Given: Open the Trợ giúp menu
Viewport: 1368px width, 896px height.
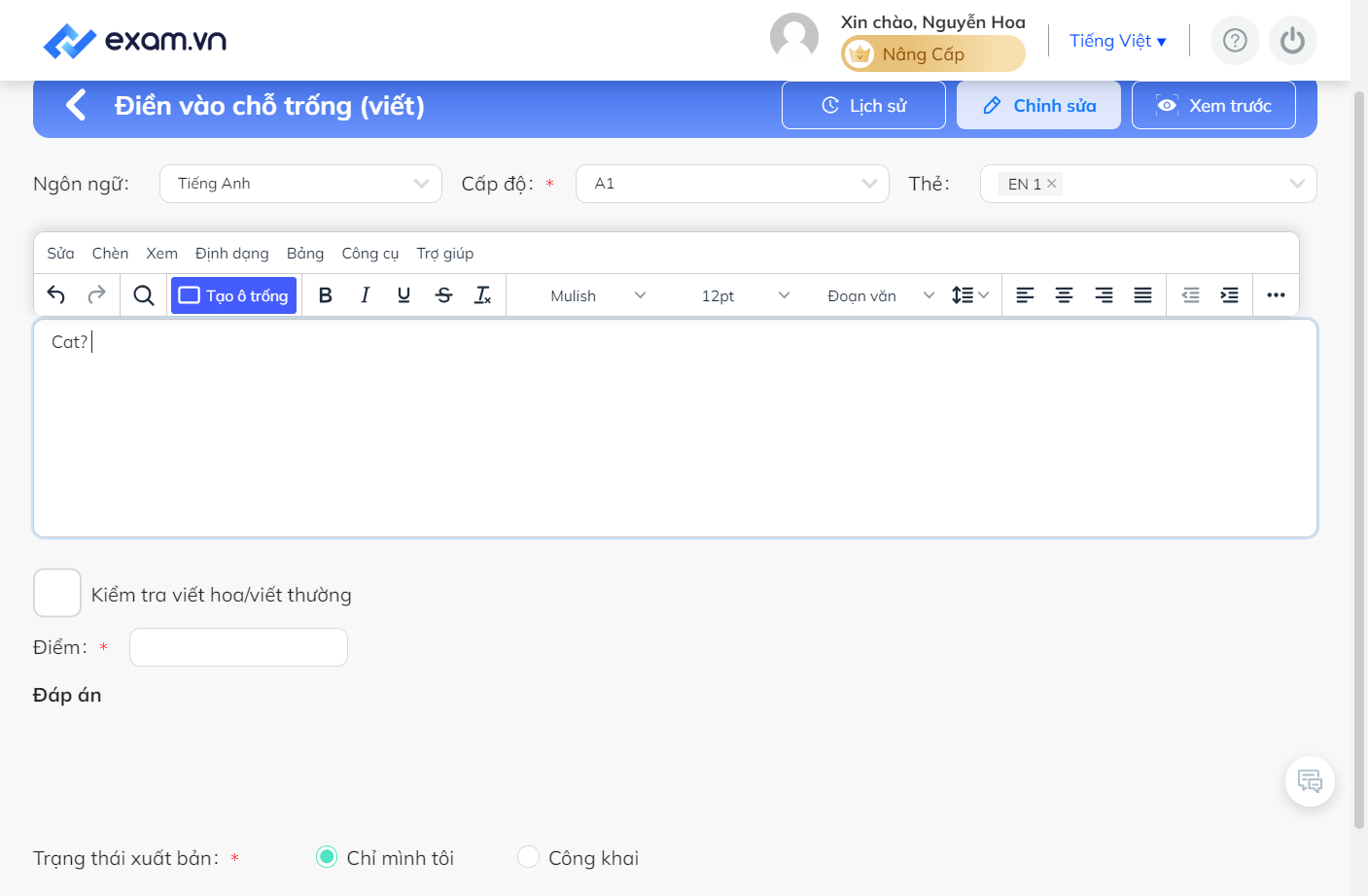Looking at the screenshot, I should coord(445,254).
